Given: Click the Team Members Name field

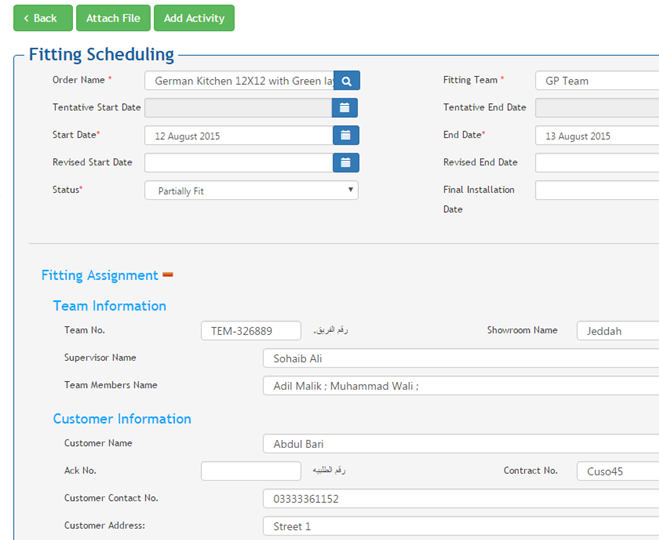Looking at the screenshot, I should [x=460, y=385].
